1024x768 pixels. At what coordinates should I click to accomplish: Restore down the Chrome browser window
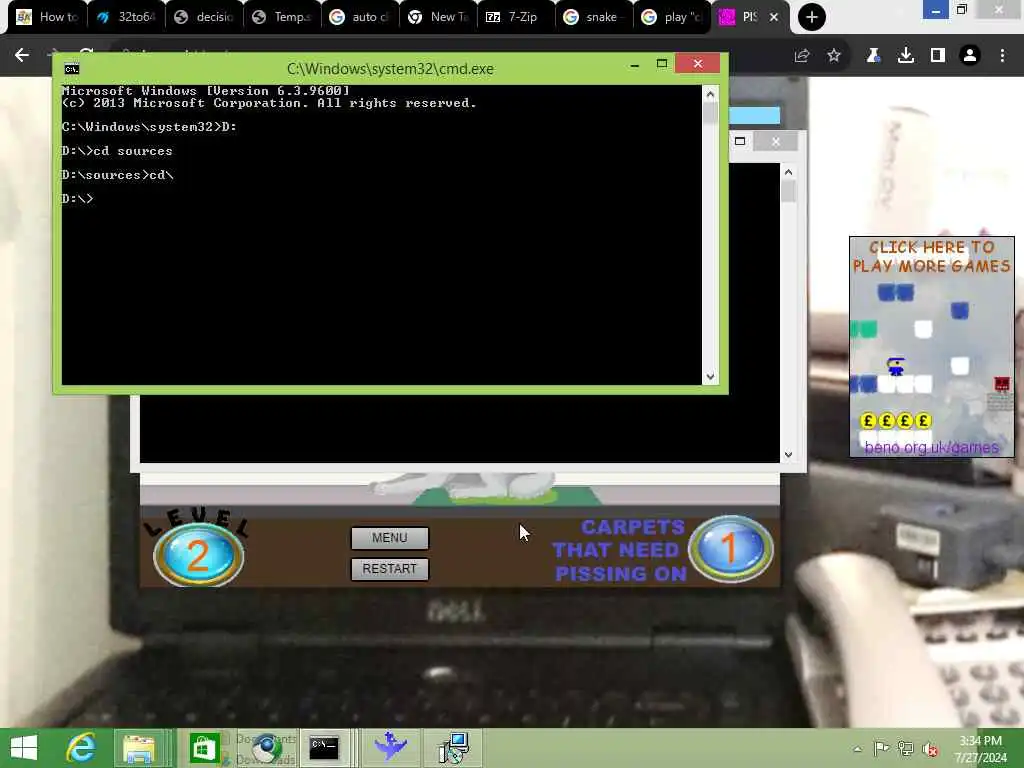coord(961,10)
